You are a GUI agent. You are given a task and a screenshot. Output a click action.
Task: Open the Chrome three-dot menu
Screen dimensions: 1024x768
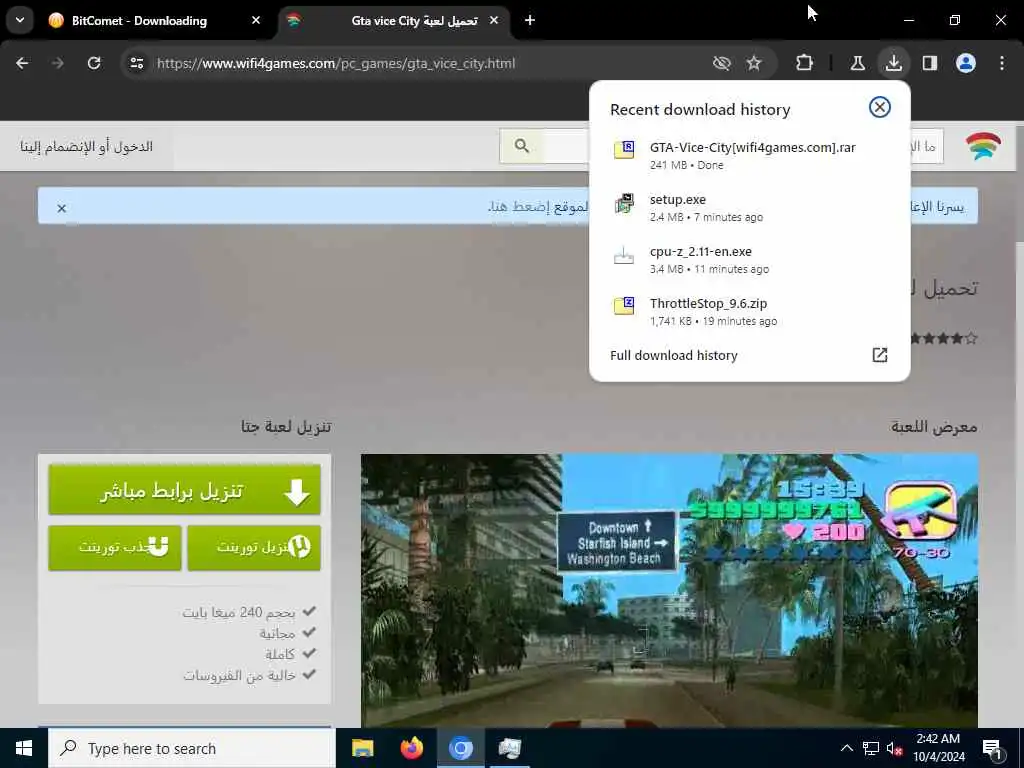pos(1002,63)
